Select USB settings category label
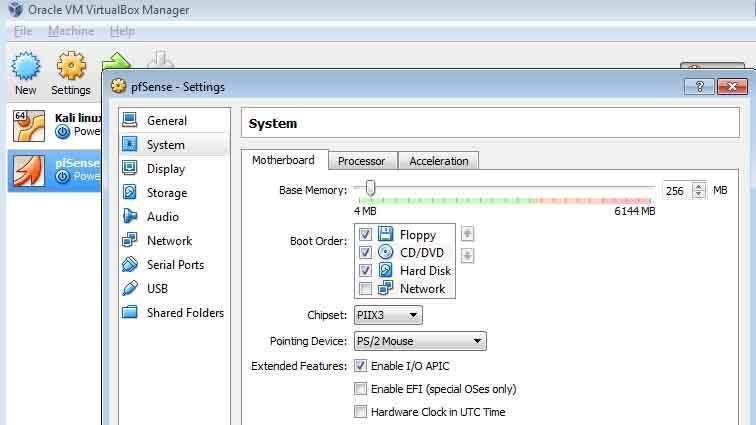This screenshot has height=425, width=756. pos(157,288)
